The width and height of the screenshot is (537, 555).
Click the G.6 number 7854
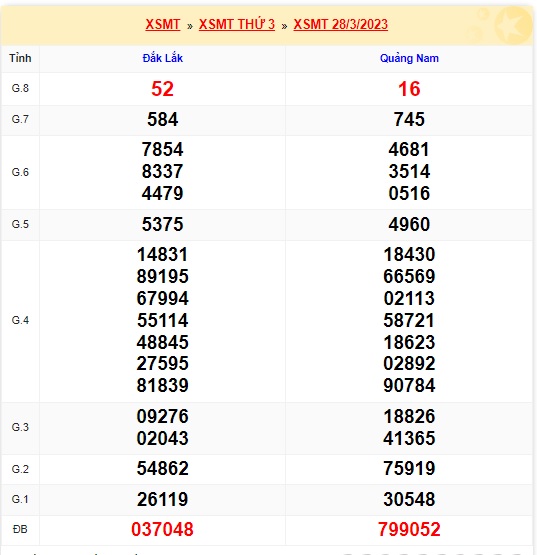click(x=162, y=149)
